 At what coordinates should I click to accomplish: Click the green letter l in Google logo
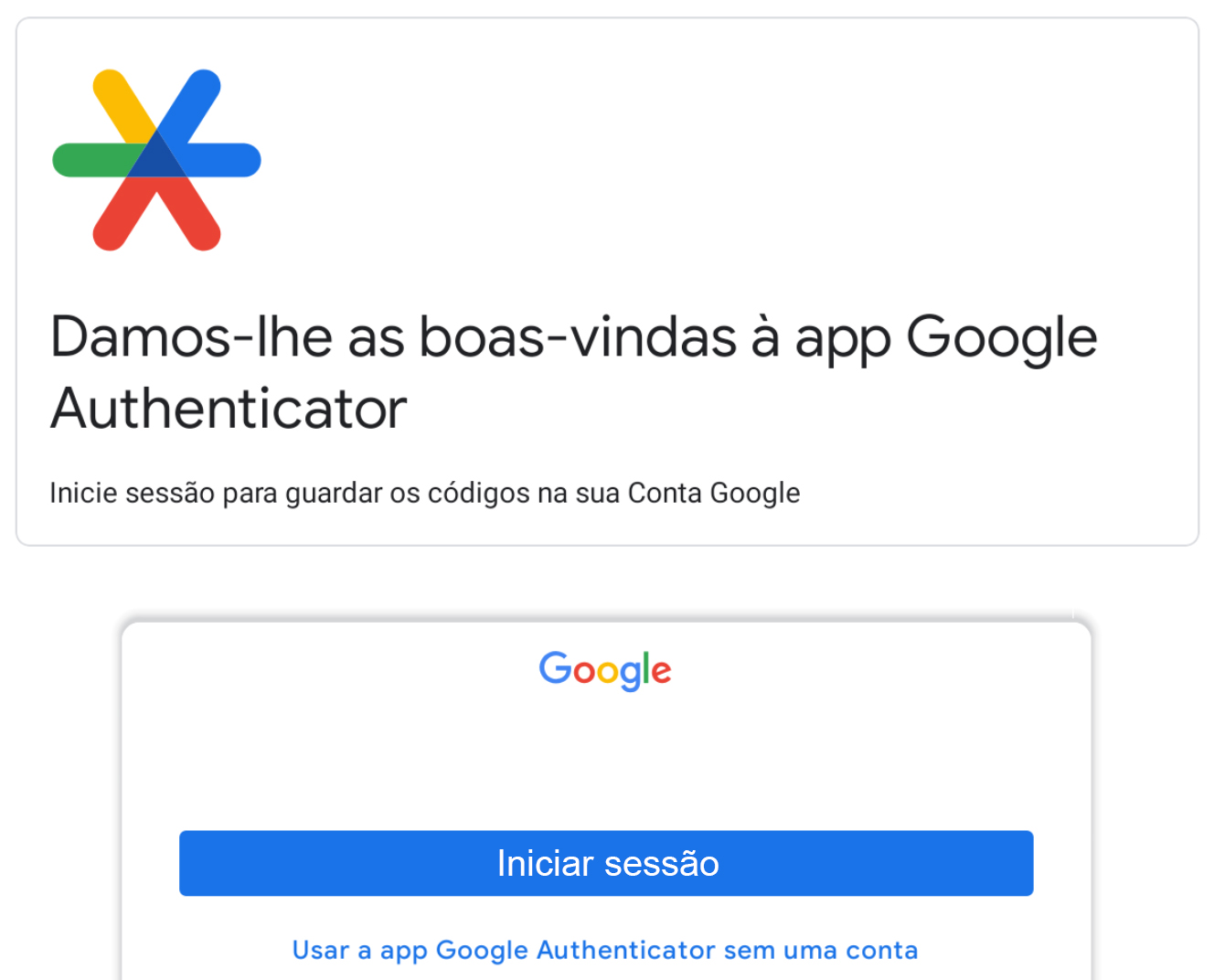(644, 668)
